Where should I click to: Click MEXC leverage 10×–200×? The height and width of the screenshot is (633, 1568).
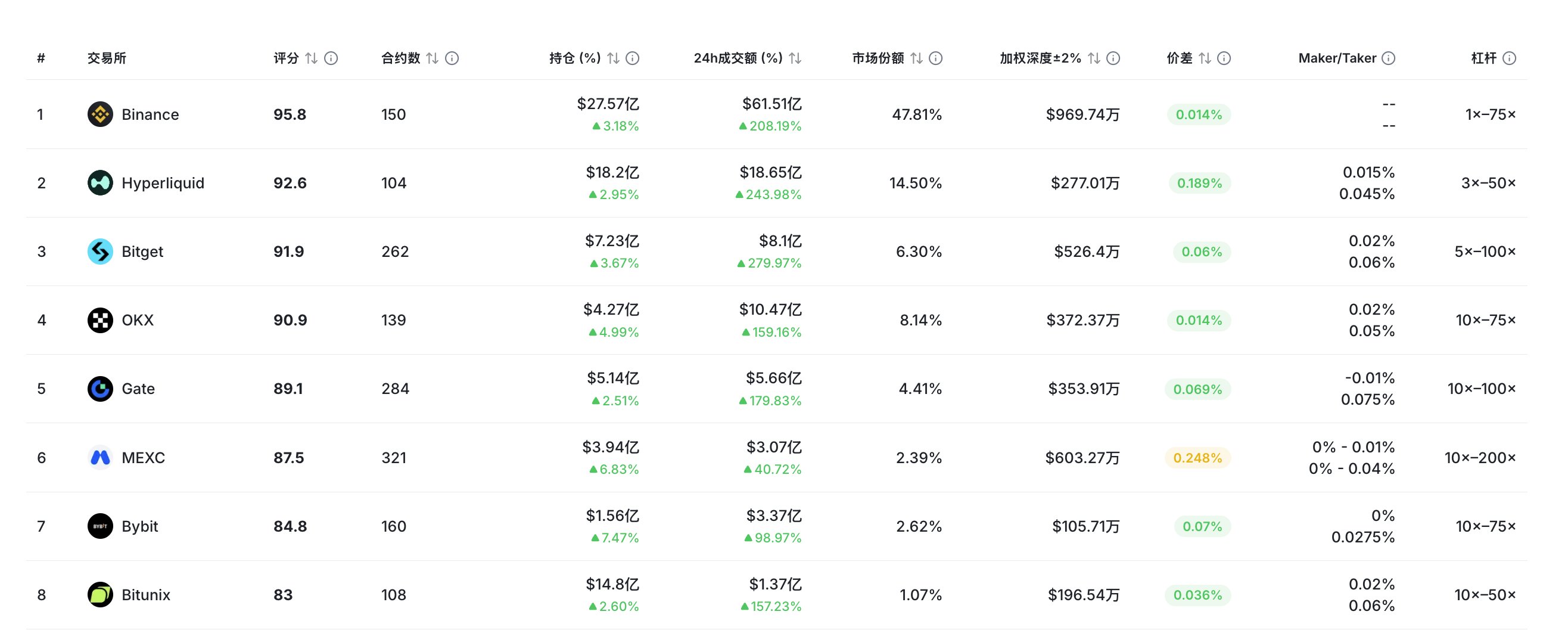pyautogui.click(x=1480, y=458)
